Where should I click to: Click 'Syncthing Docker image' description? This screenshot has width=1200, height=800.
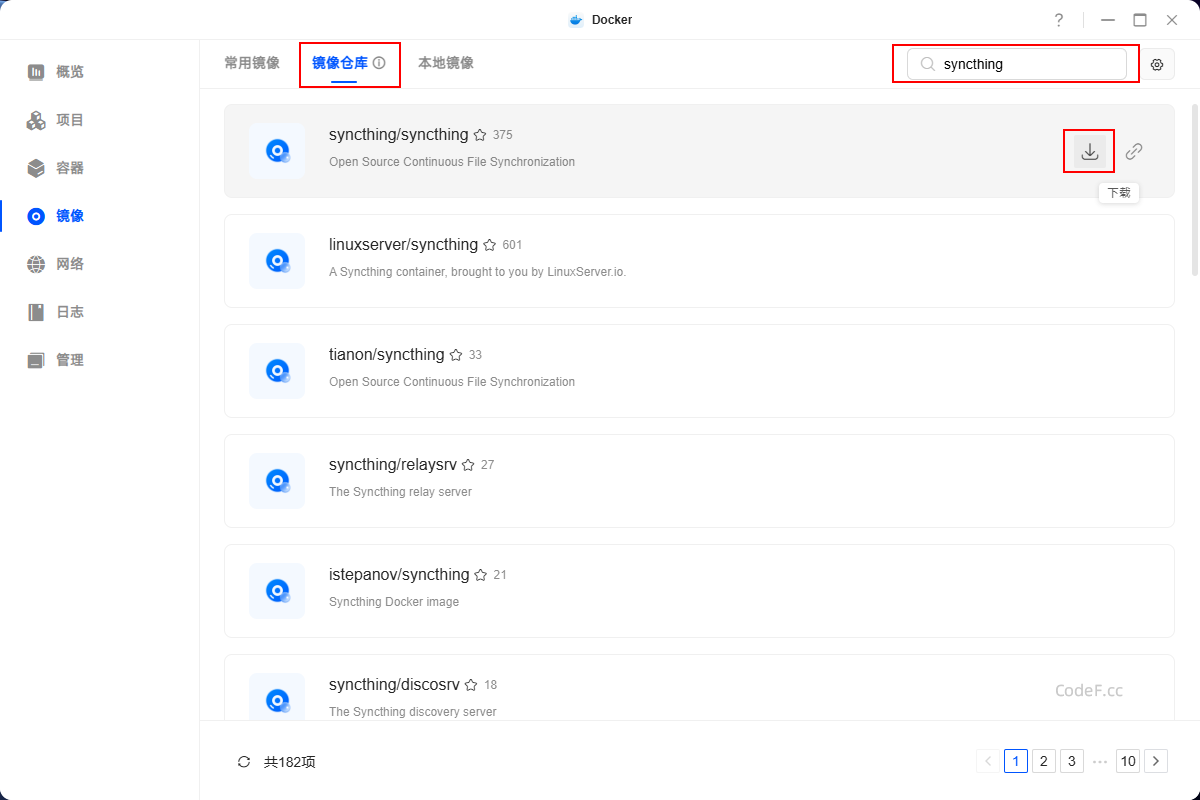[x=394, y=602]
